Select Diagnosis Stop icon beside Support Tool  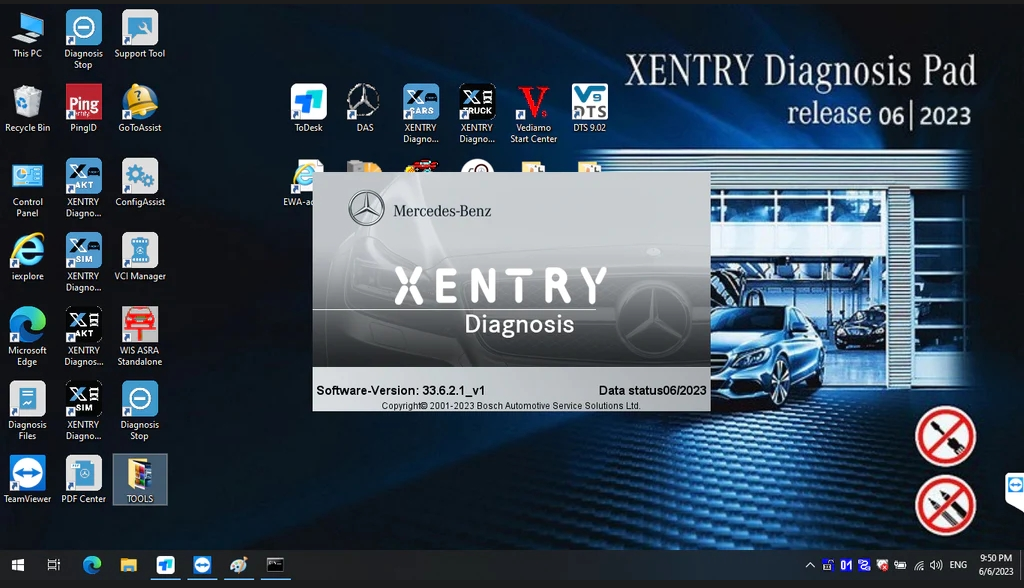[x=84, y=39]
